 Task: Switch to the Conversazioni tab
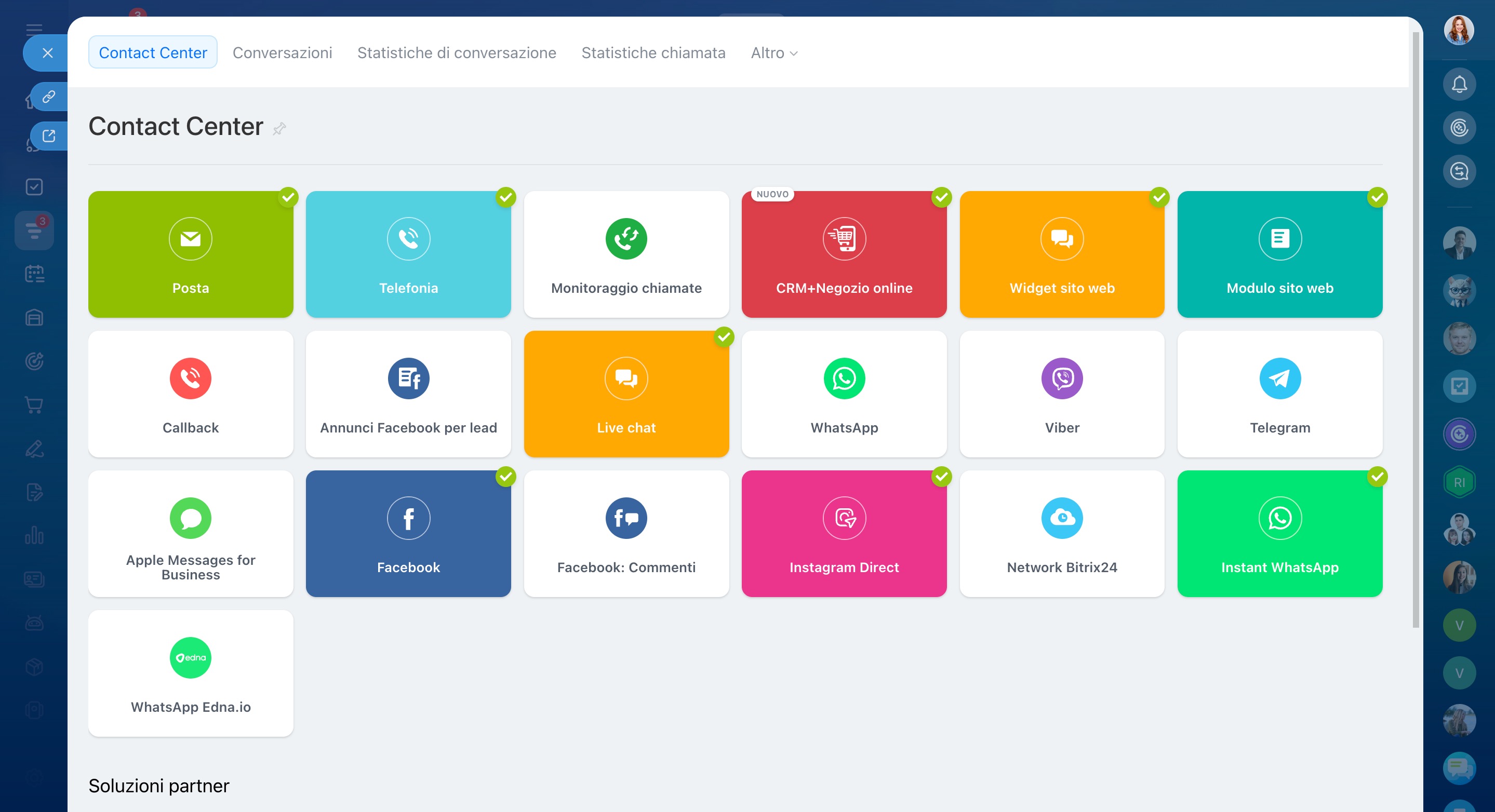tap(282, 53)
